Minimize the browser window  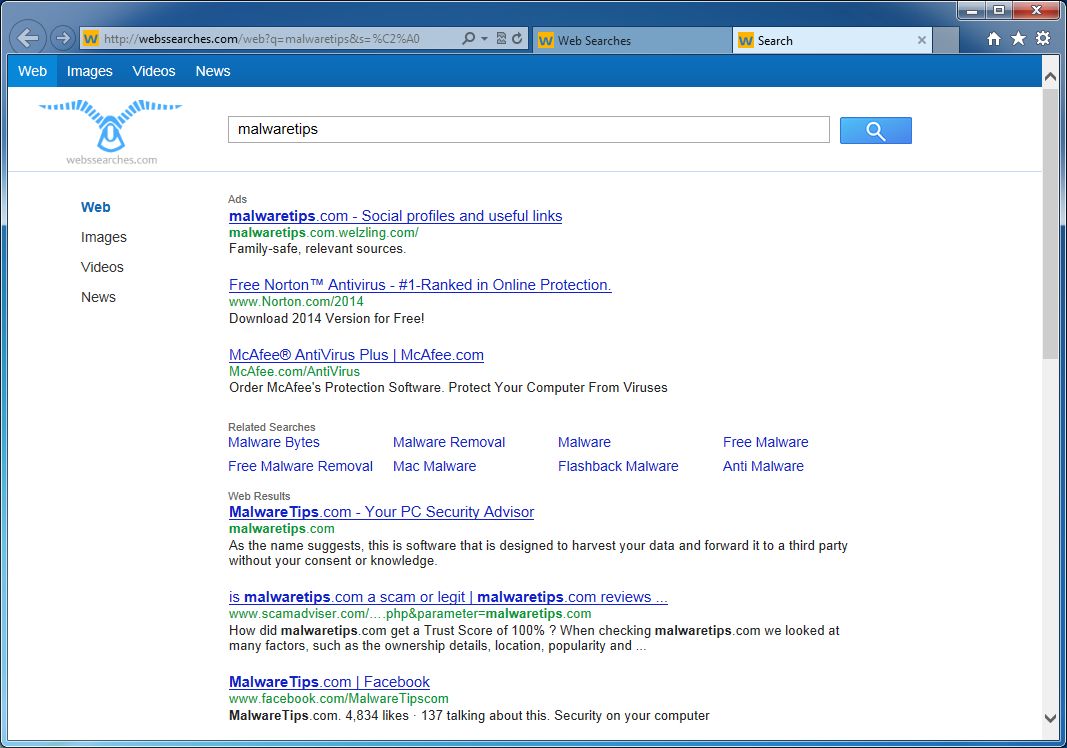pyautogui.click(x=972, y=10)
